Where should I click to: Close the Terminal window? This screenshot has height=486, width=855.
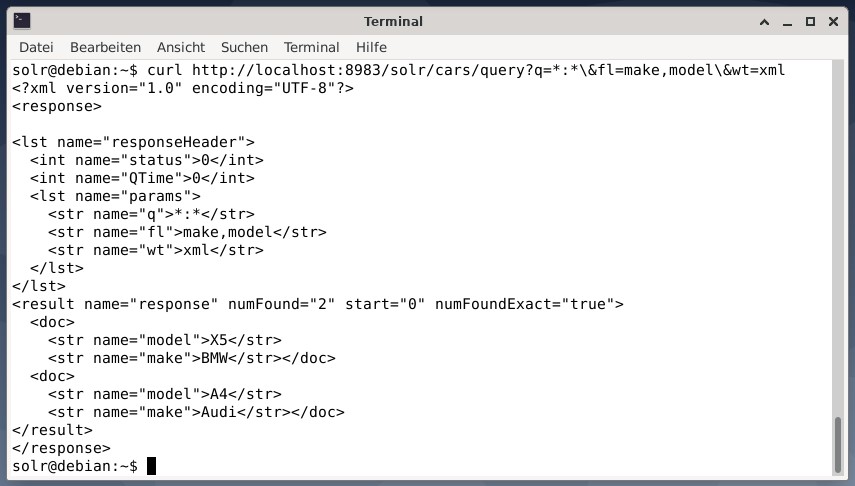coord(833,21)
